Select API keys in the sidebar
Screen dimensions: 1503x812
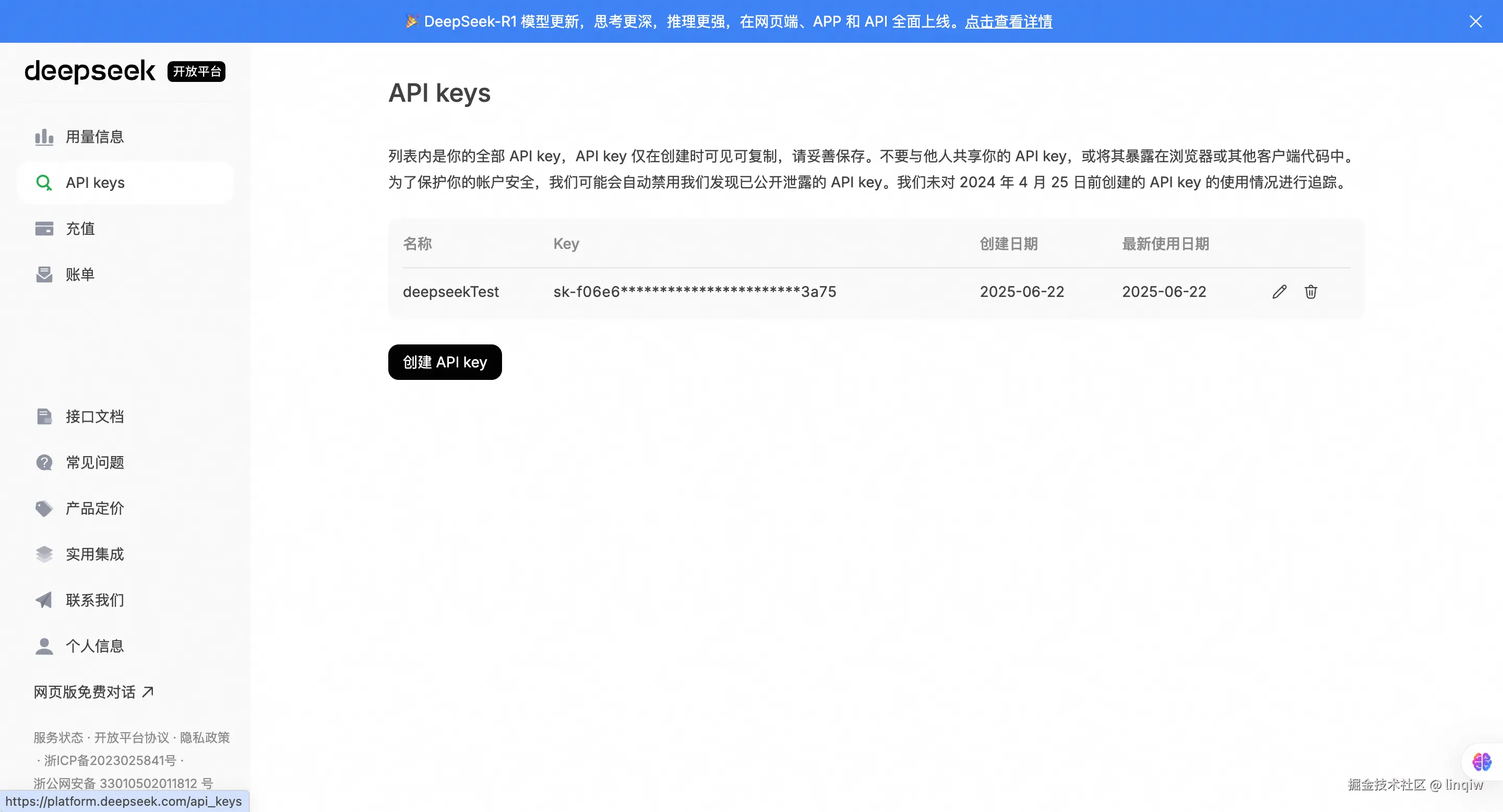pos(95,183)
